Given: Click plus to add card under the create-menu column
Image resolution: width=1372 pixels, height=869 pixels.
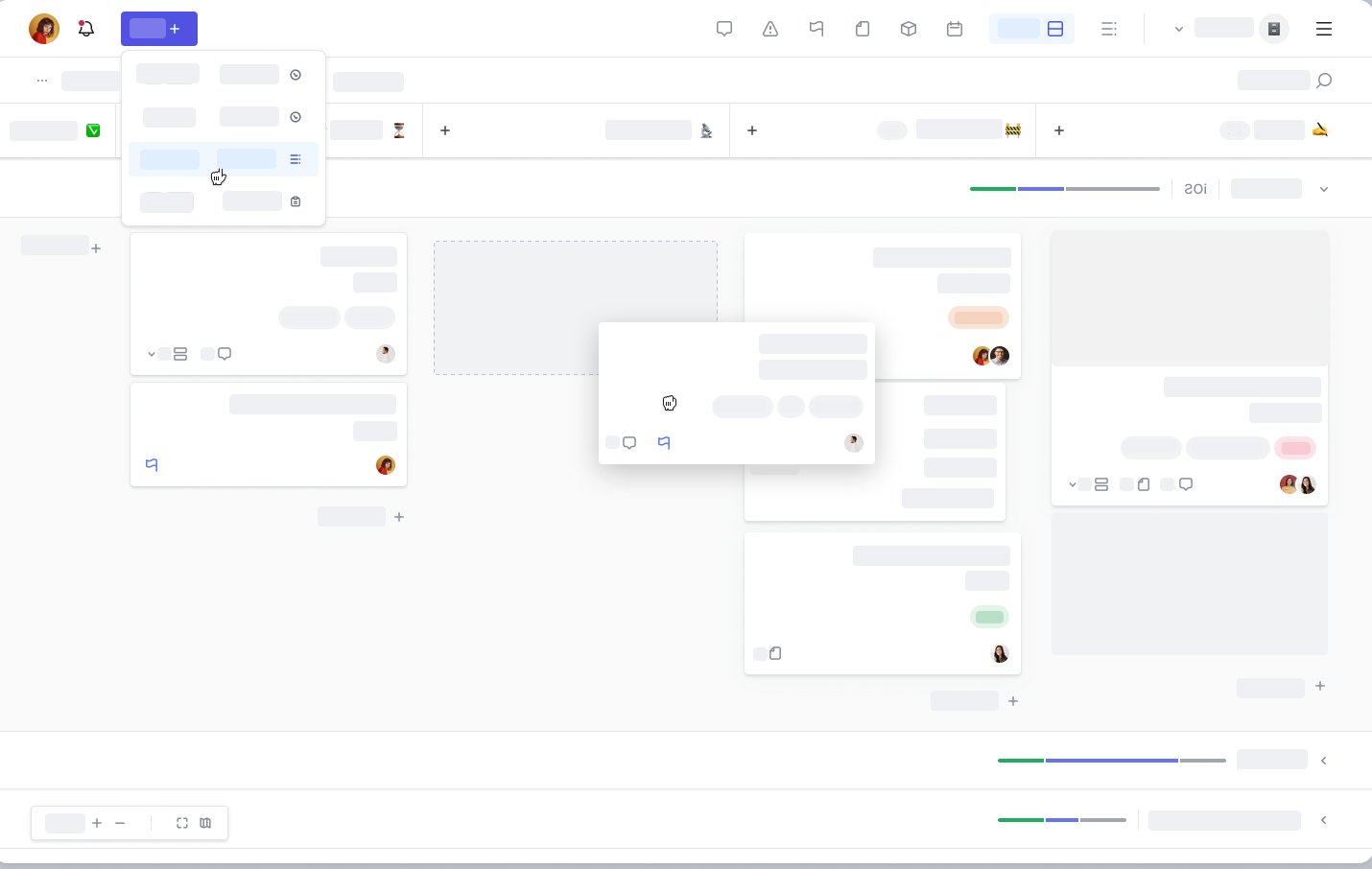Looking at the screenshot, I should coord(399,517).
